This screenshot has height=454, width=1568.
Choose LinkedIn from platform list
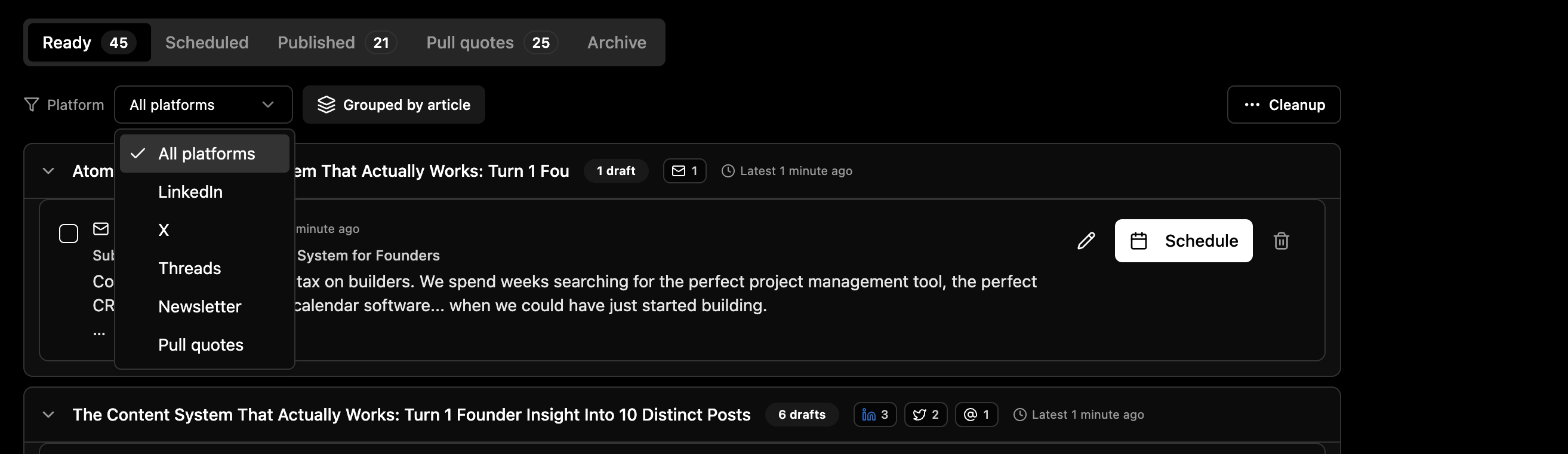click(205, 192)
